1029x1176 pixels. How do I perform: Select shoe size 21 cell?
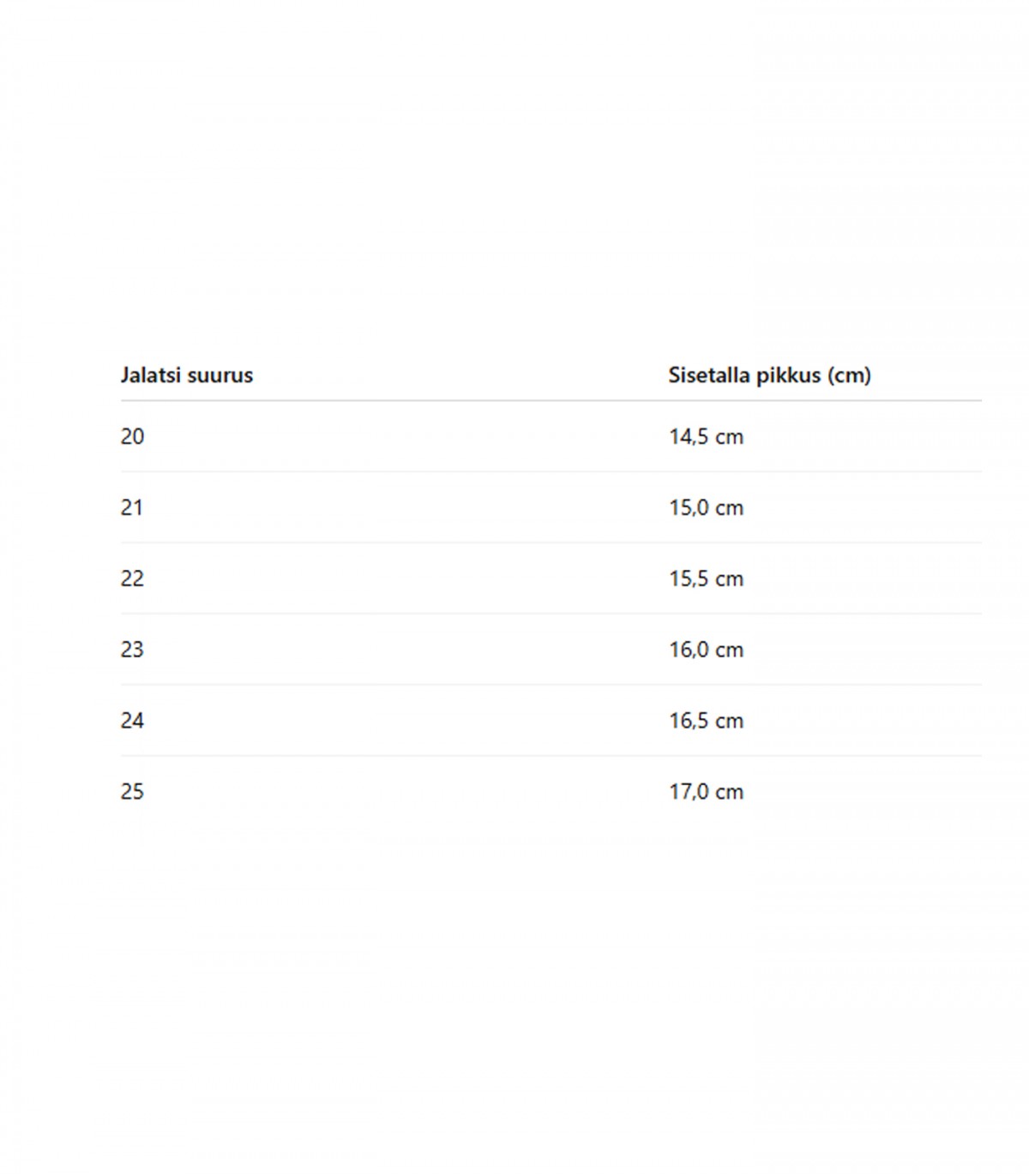pyautogui.click(x=132, y=508)
